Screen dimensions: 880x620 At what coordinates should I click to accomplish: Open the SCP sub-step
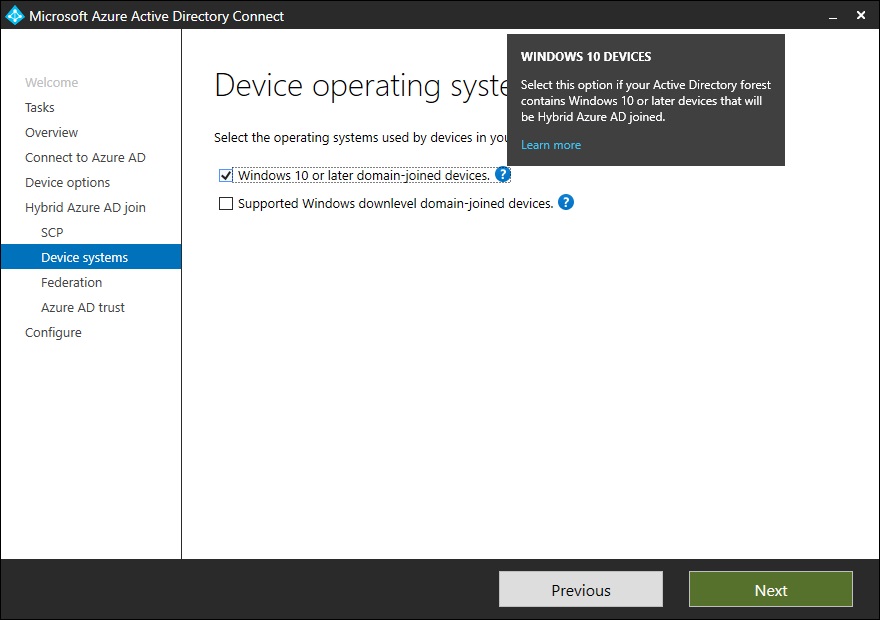pos(52,232)
